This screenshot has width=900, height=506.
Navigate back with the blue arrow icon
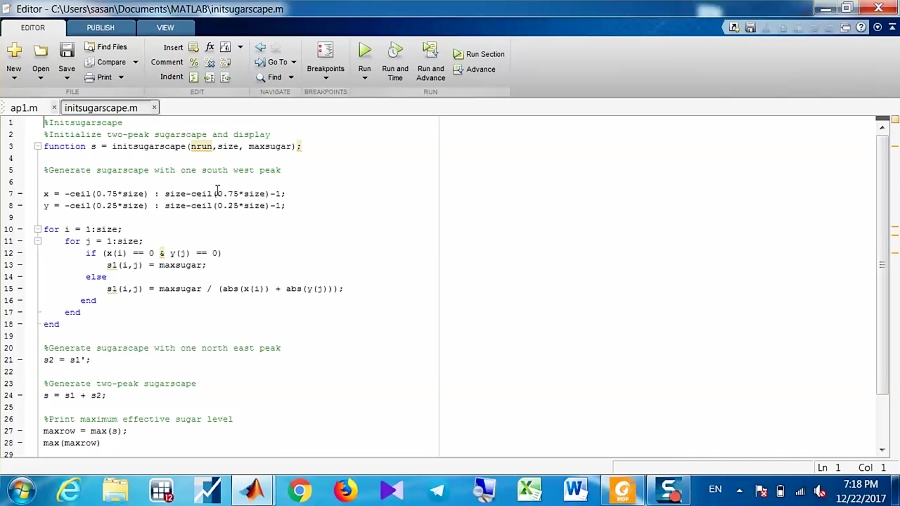pyautogui.click(x=261, y=47)
